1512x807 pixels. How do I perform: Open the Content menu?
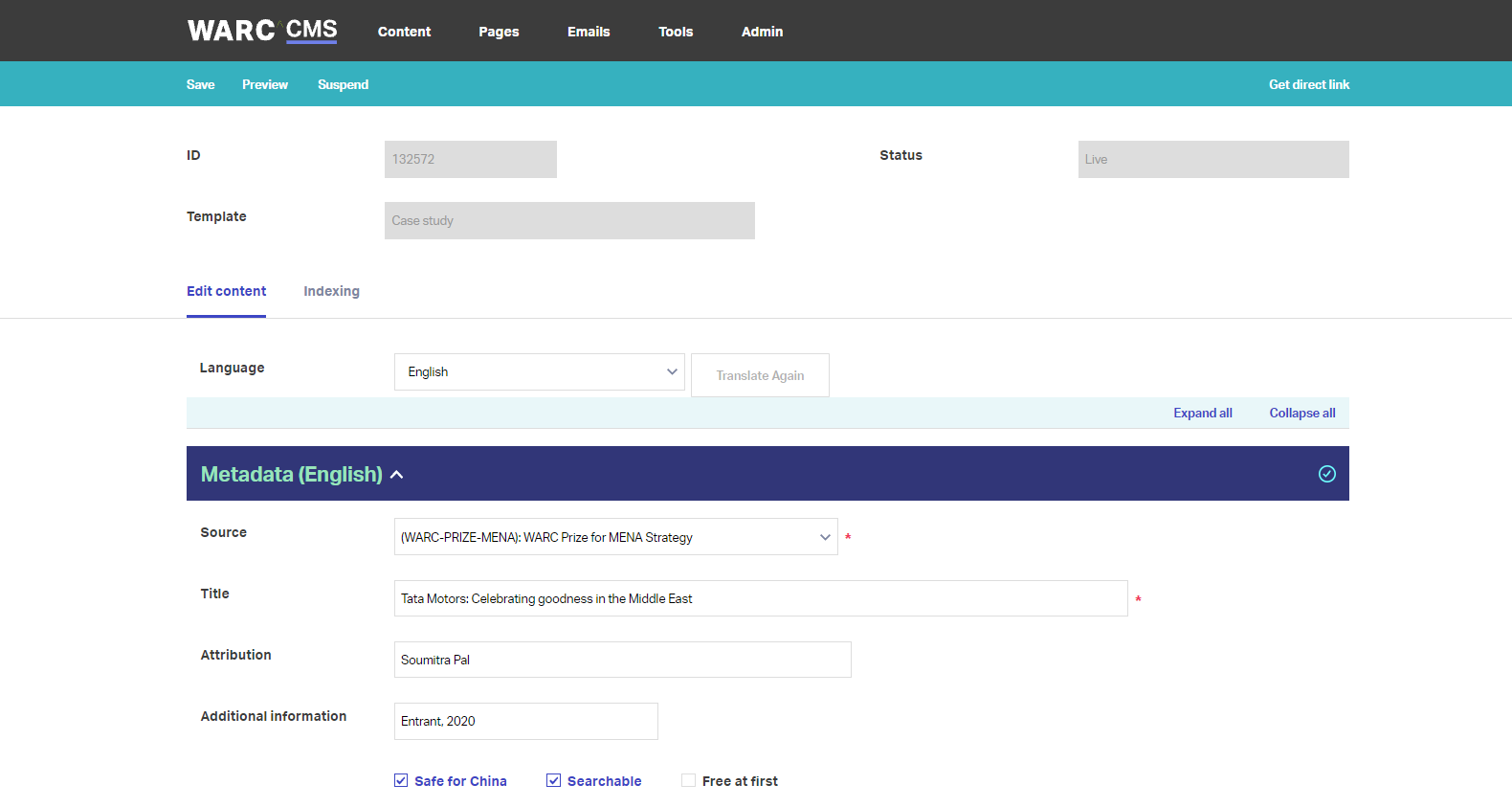(x=404, y=32)
